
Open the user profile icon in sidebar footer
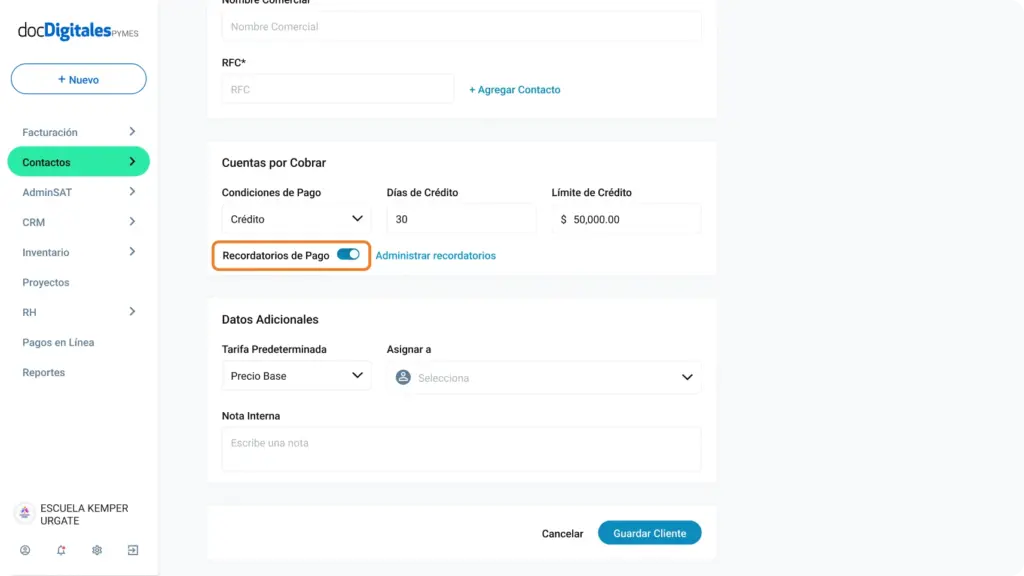tap(25, 550)
